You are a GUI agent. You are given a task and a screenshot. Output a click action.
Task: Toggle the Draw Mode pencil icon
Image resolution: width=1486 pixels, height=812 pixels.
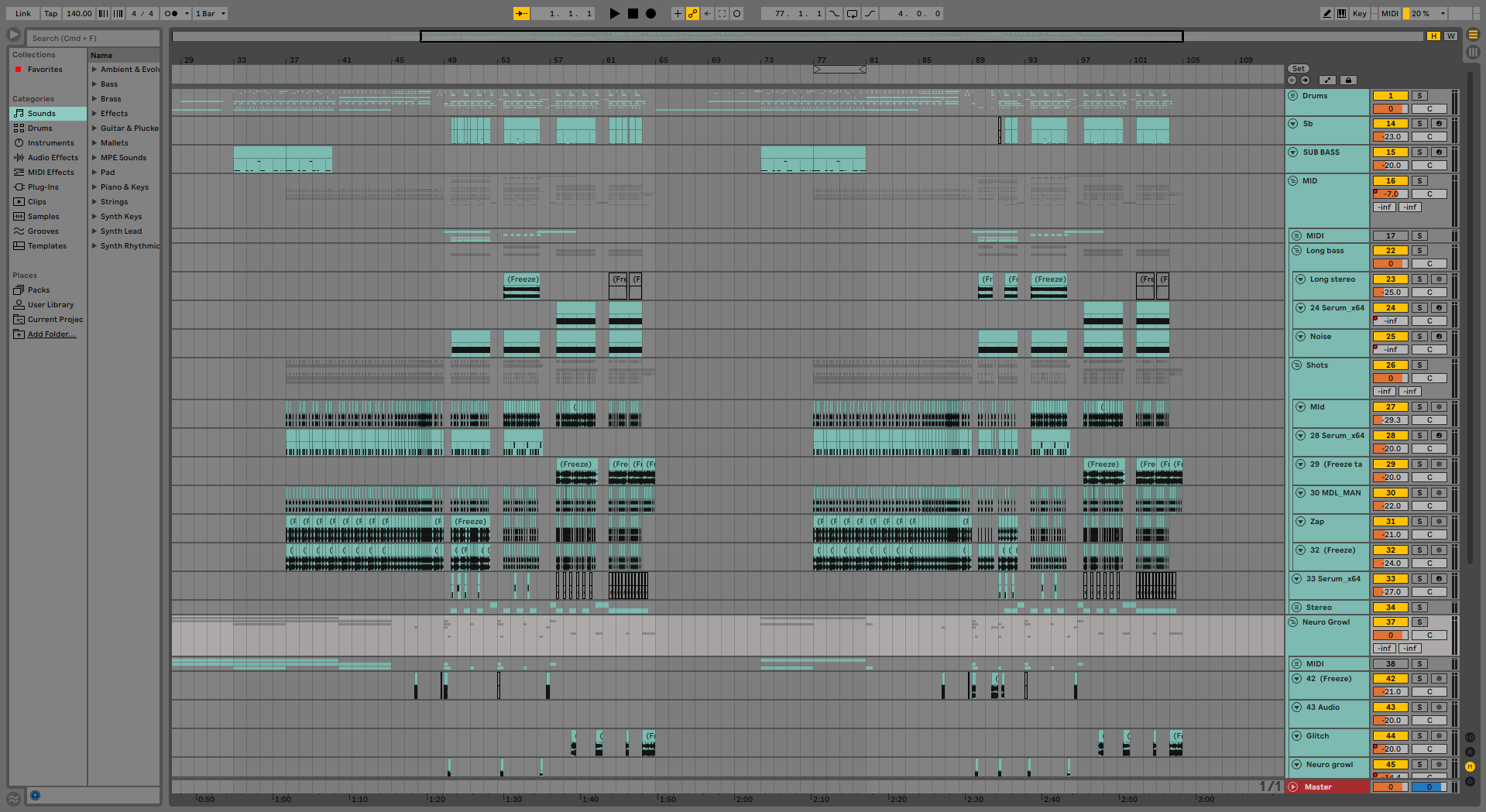point(1327,13)
